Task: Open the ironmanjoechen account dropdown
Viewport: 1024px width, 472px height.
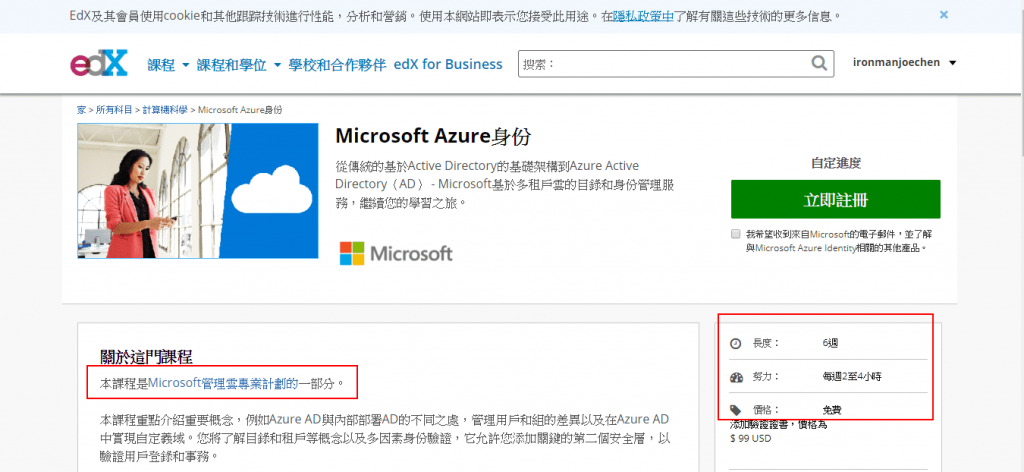Action: pos(904,63)
